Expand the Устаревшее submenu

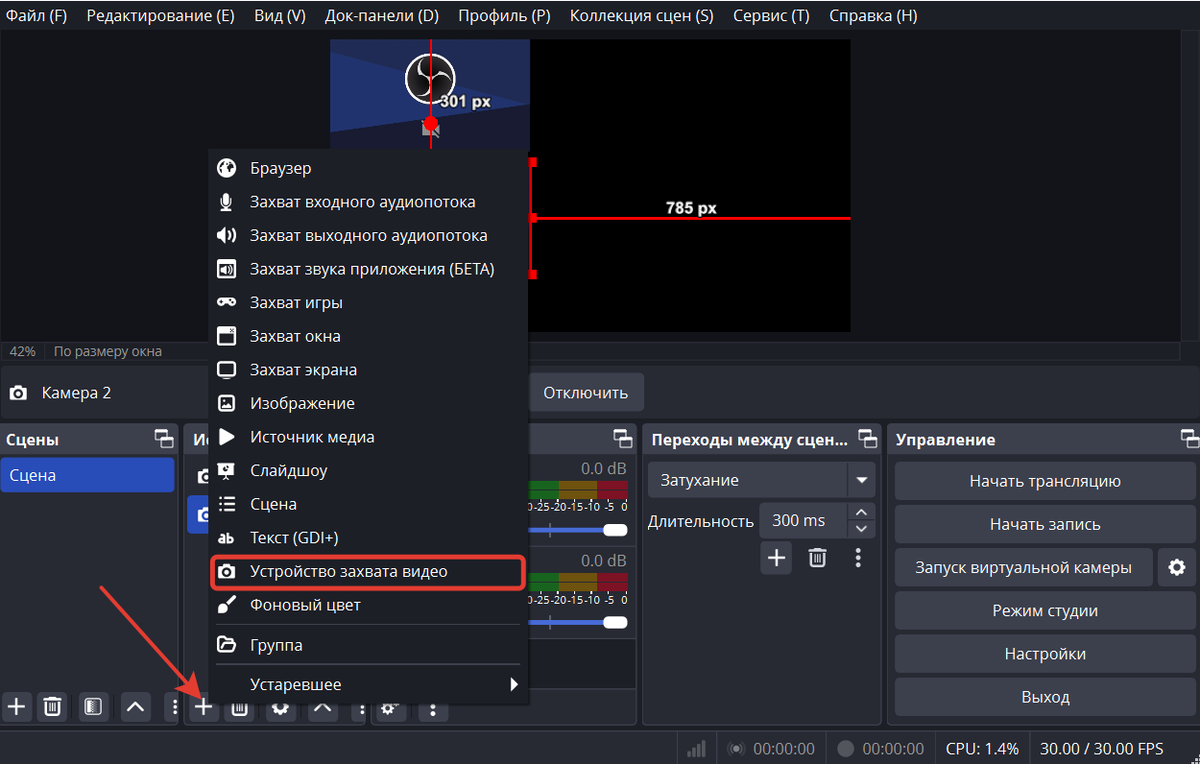point(368,685)
